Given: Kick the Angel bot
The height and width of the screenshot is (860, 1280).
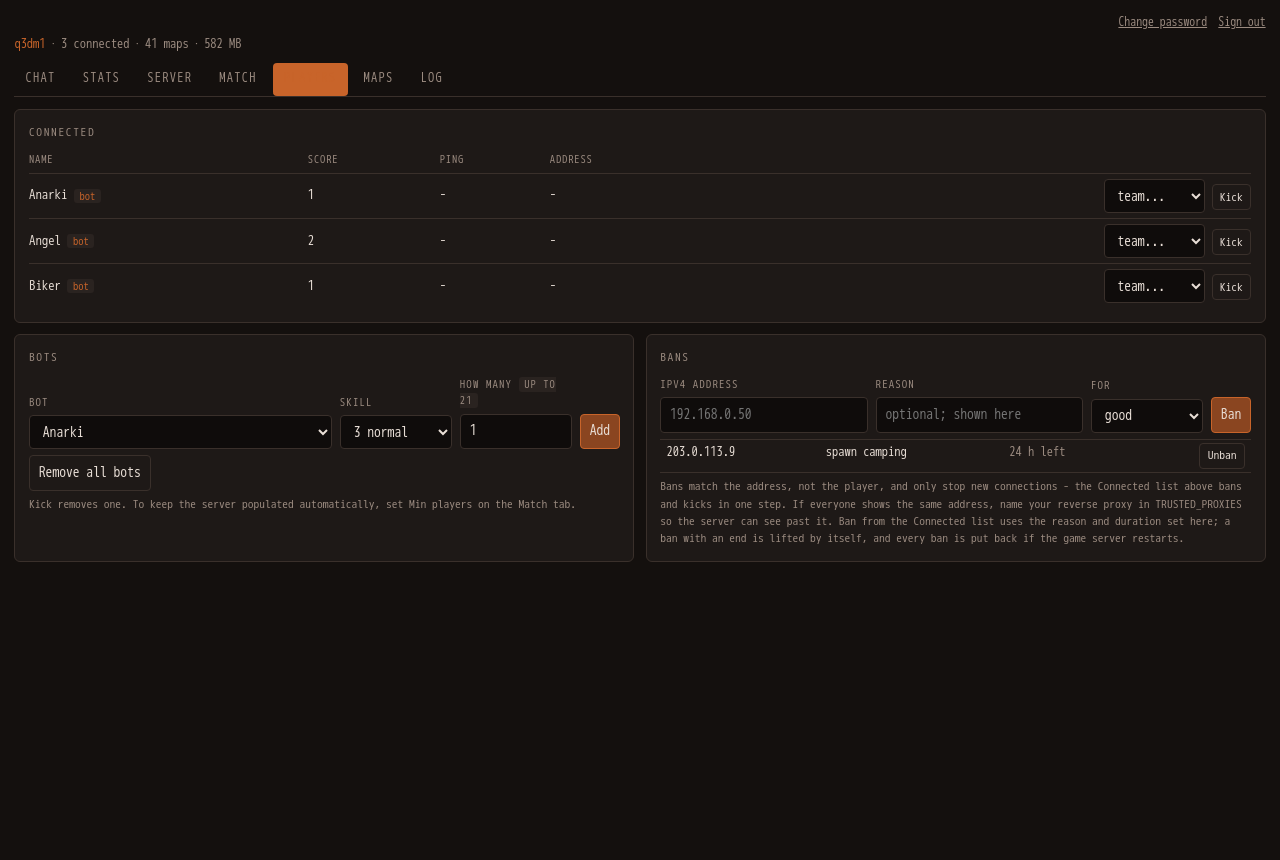Looking at the screenshot, I should tap(1231, 242).
